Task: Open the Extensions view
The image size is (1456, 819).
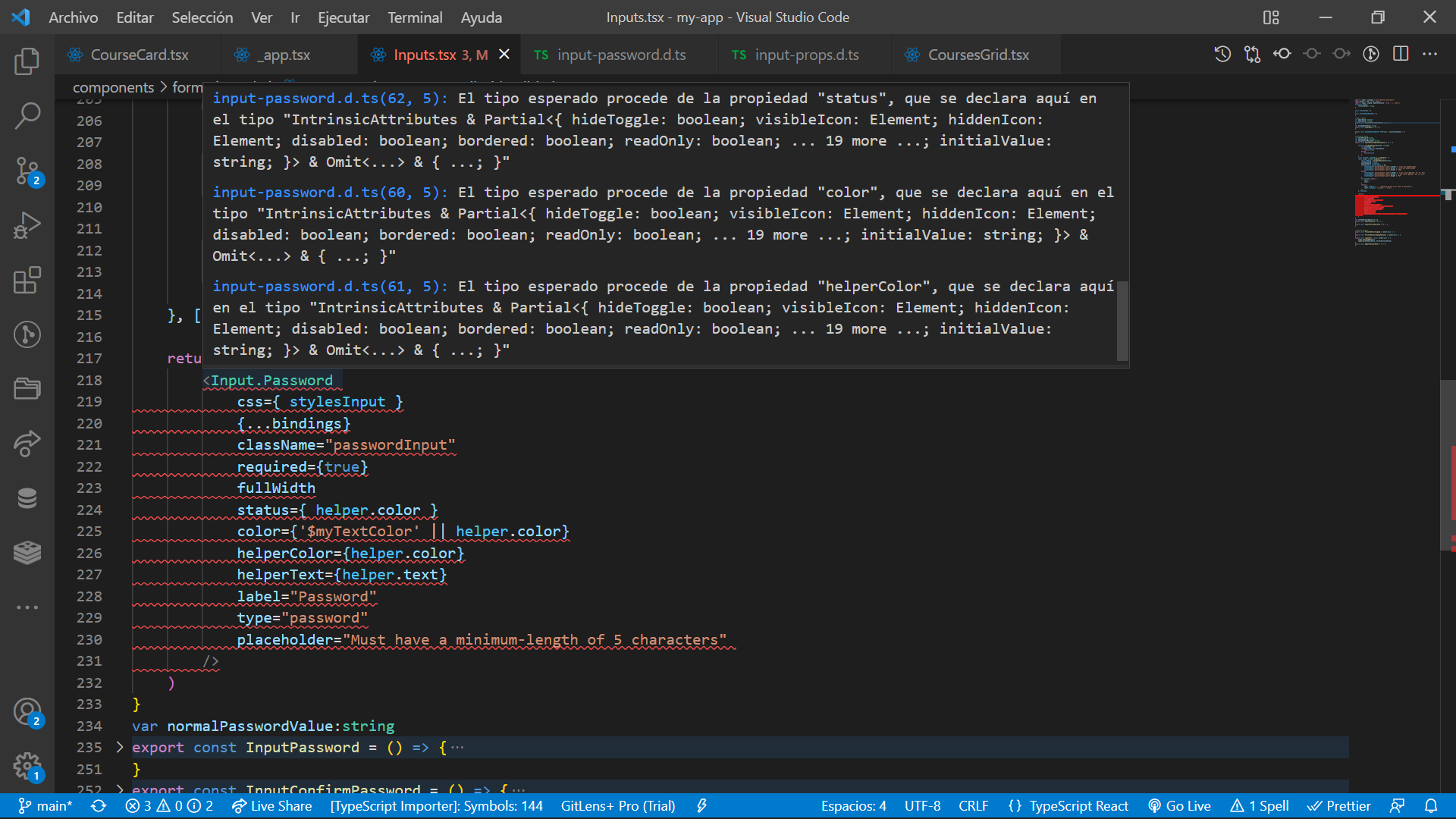Action: point(27,280)
